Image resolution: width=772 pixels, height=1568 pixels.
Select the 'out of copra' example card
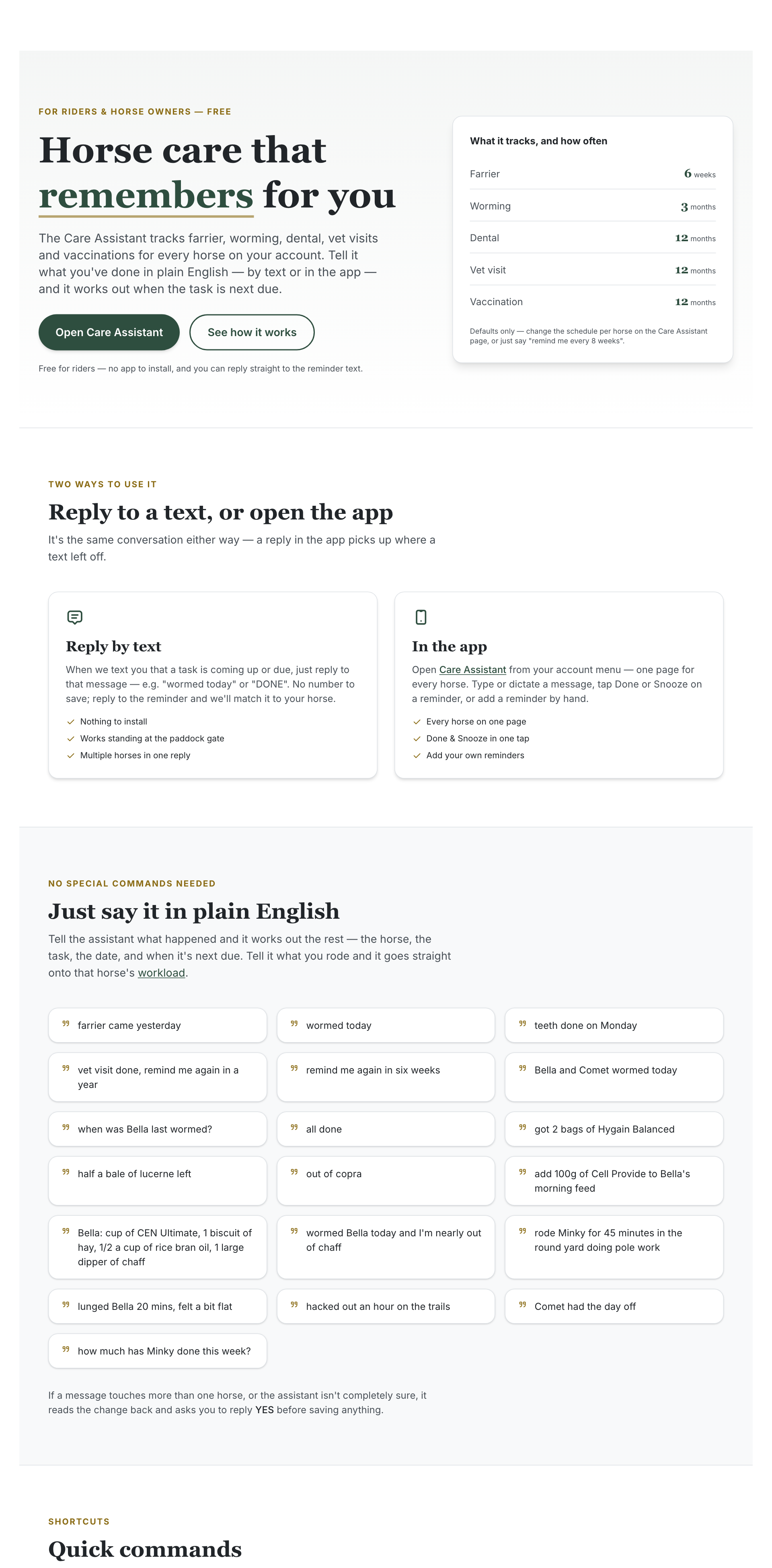(386, 1181)
